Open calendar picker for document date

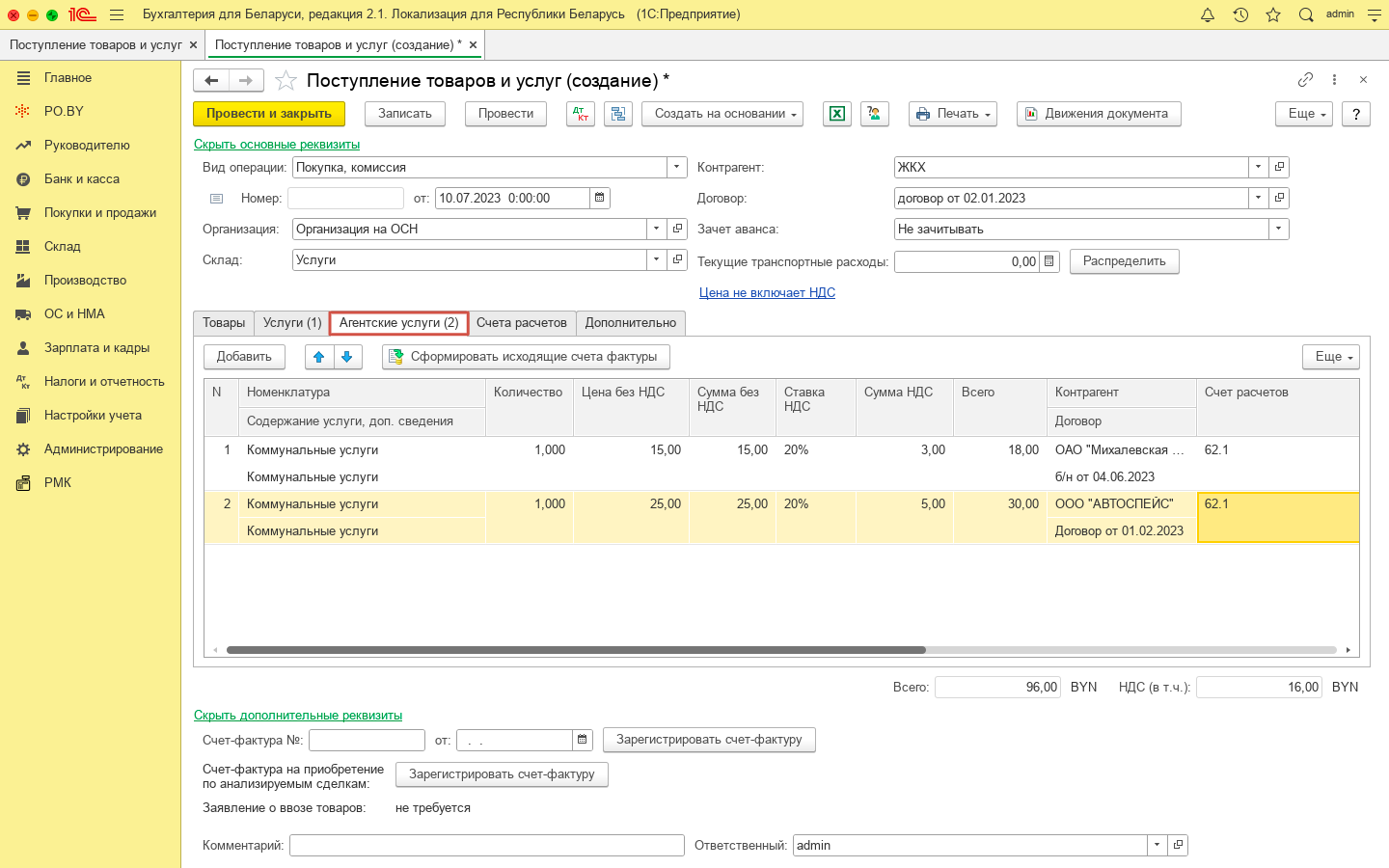coord(599,198)
